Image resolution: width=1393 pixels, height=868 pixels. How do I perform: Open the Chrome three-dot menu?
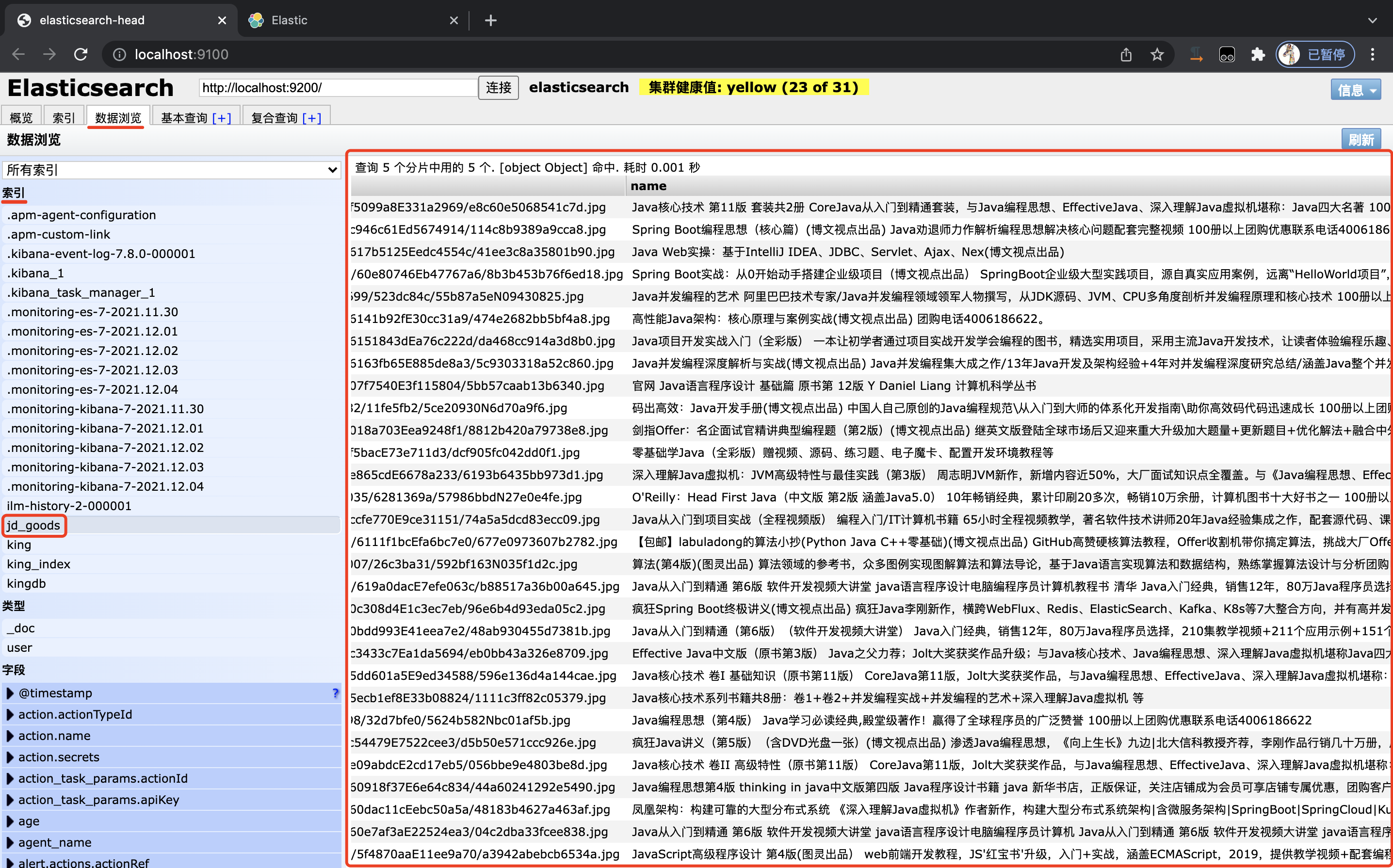click(x=1372, y=54)
